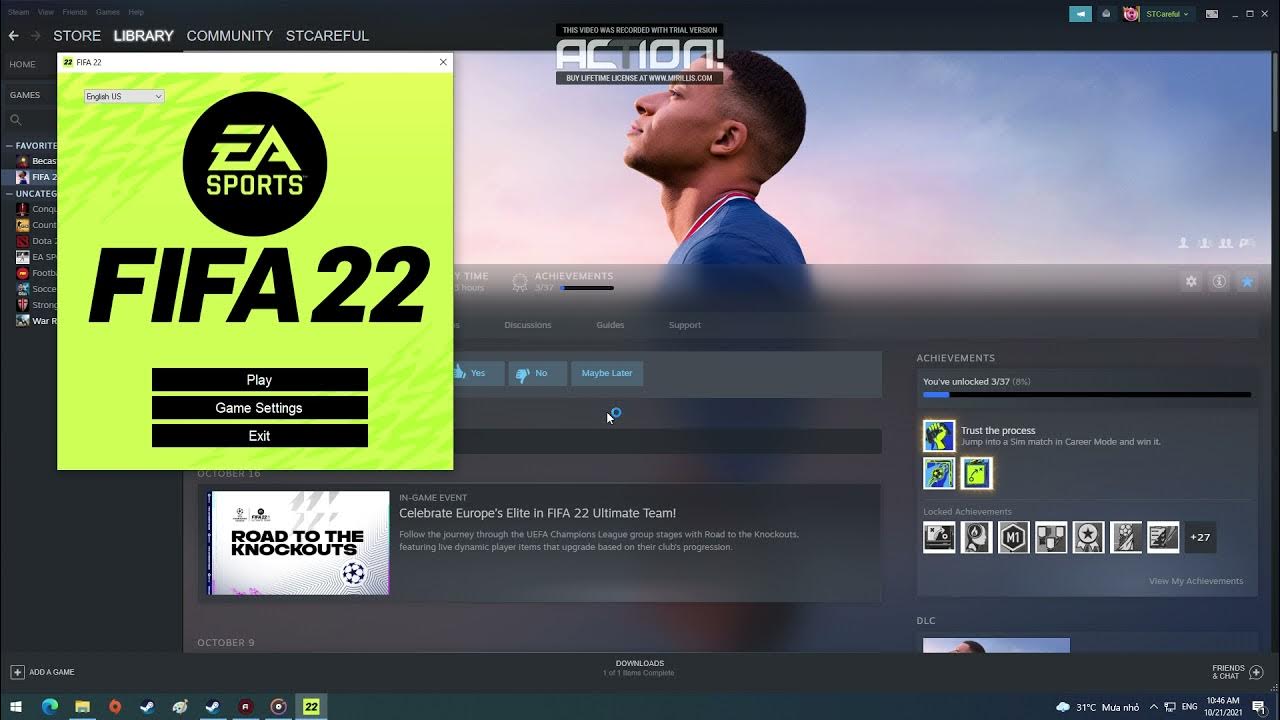Click the Play button in FIFA 22 launcher
1280x720 pixels.
click(x=259, y=380)
